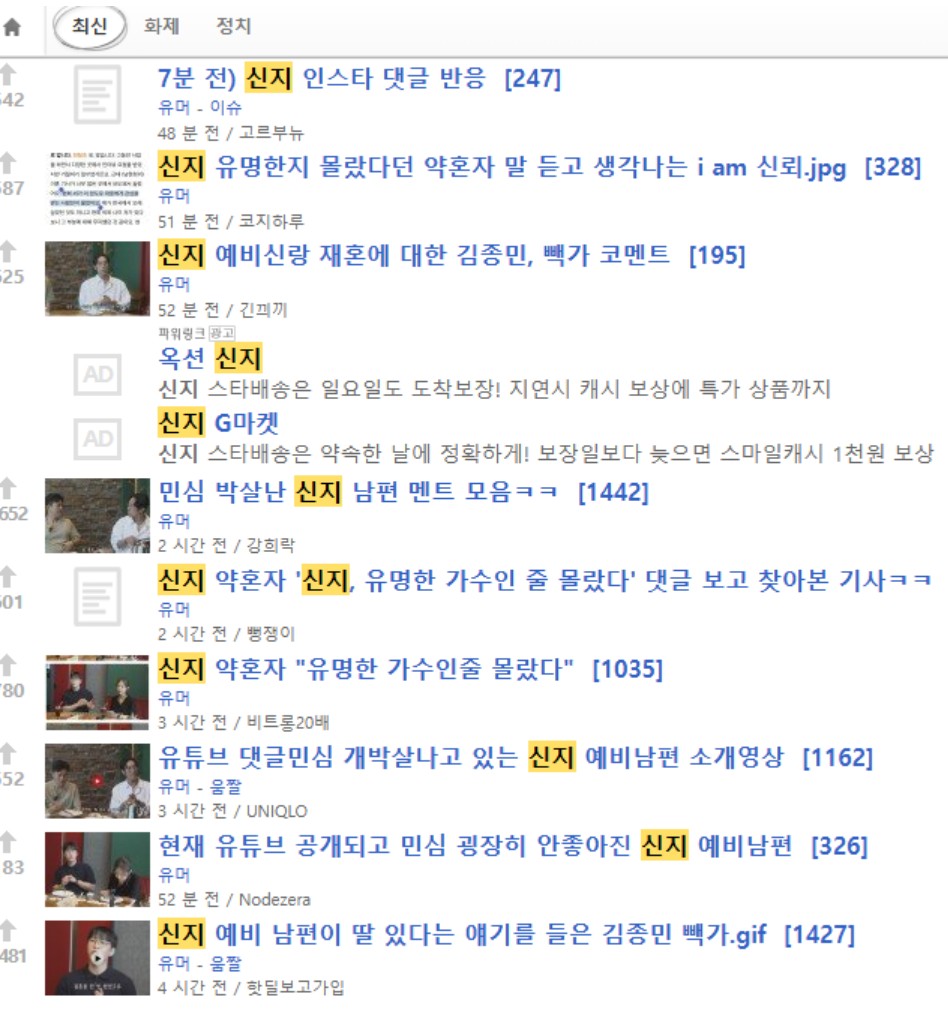
Task: Open the thumbnail of the 김종민 빽가.gif post
Action: (97, 958)
